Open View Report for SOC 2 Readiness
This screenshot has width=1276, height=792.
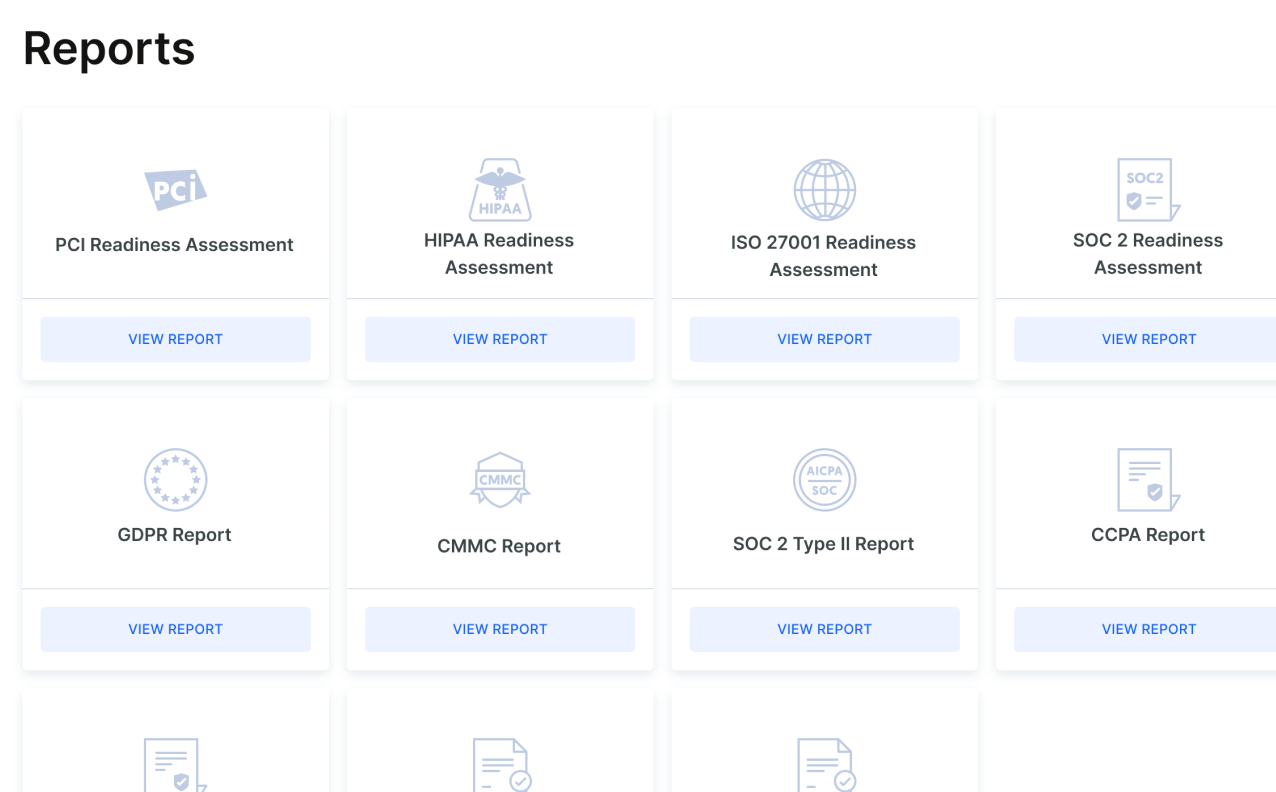[1145, 339]
